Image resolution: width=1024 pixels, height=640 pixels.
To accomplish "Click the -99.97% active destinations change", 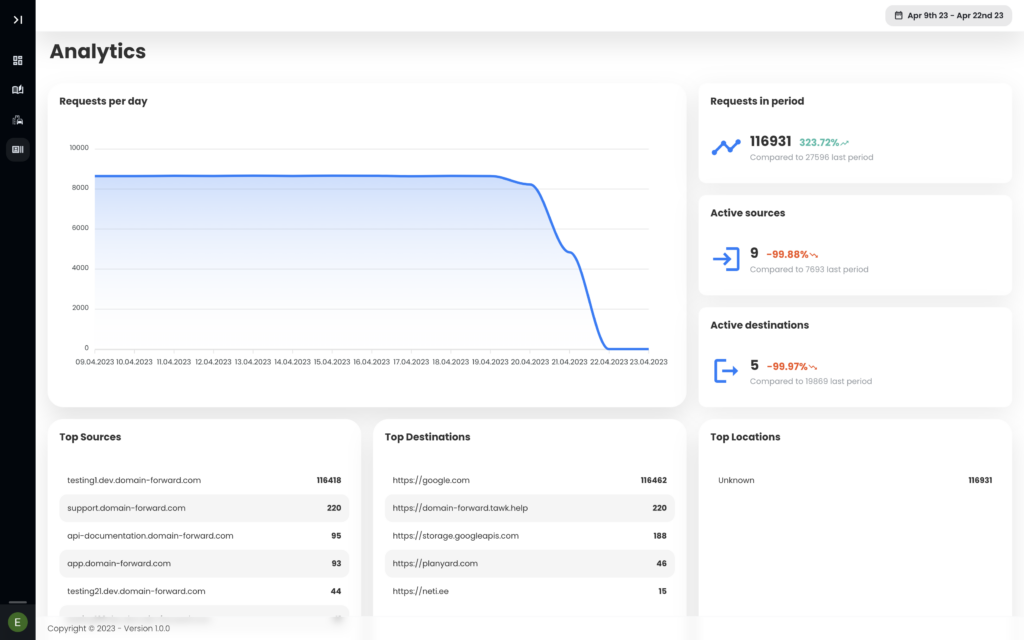I will [x=787, y=367].
